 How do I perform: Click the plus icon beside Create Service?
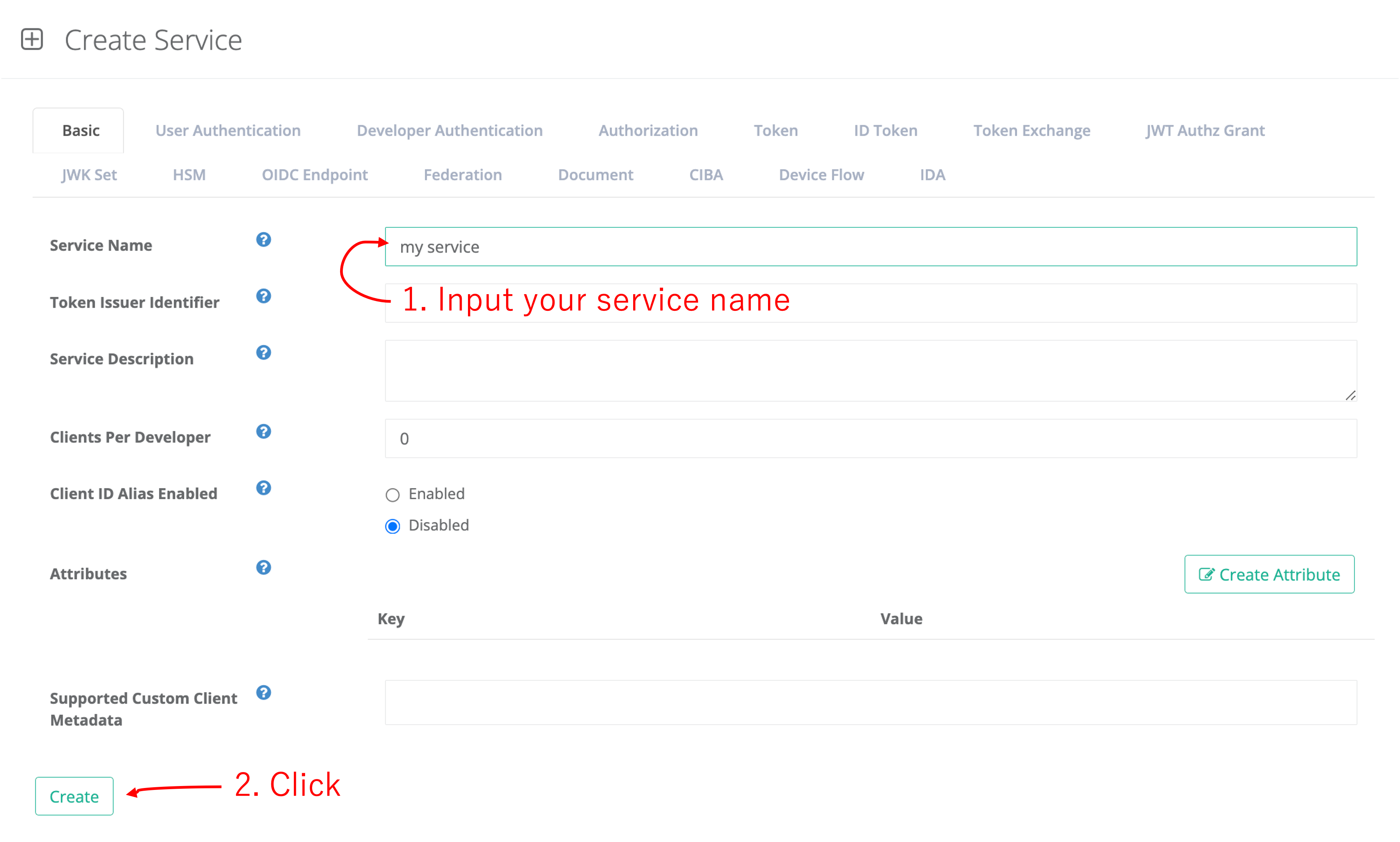(x=32, y=40)
